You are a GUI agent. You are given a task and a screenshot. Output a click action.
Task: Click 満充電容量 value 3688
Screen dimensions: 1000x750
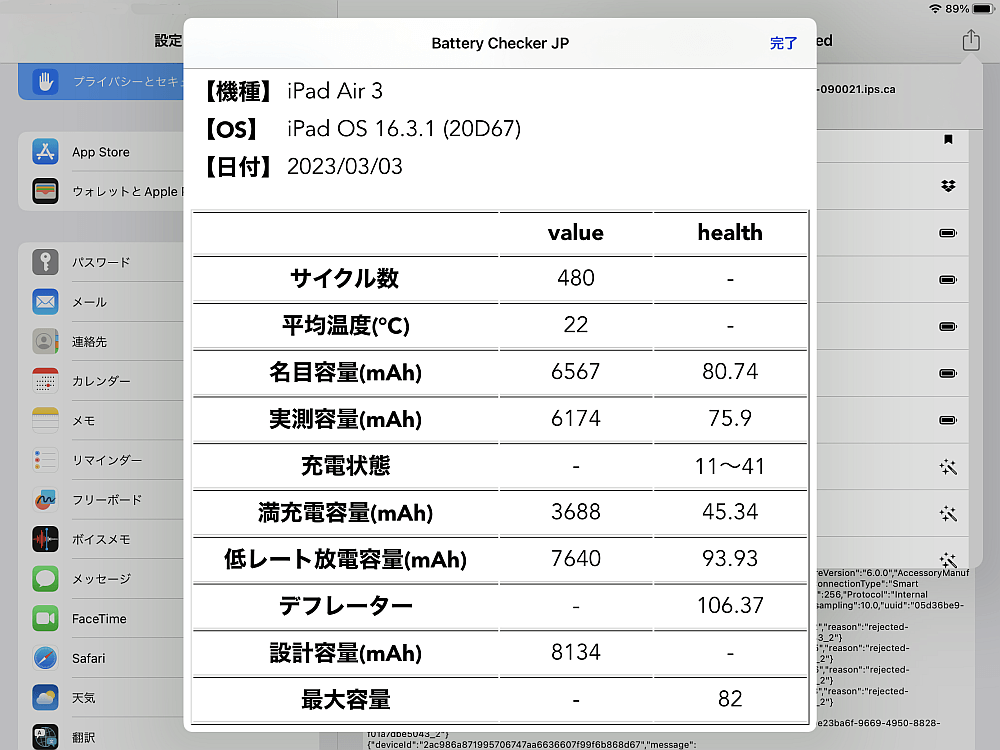576,511
